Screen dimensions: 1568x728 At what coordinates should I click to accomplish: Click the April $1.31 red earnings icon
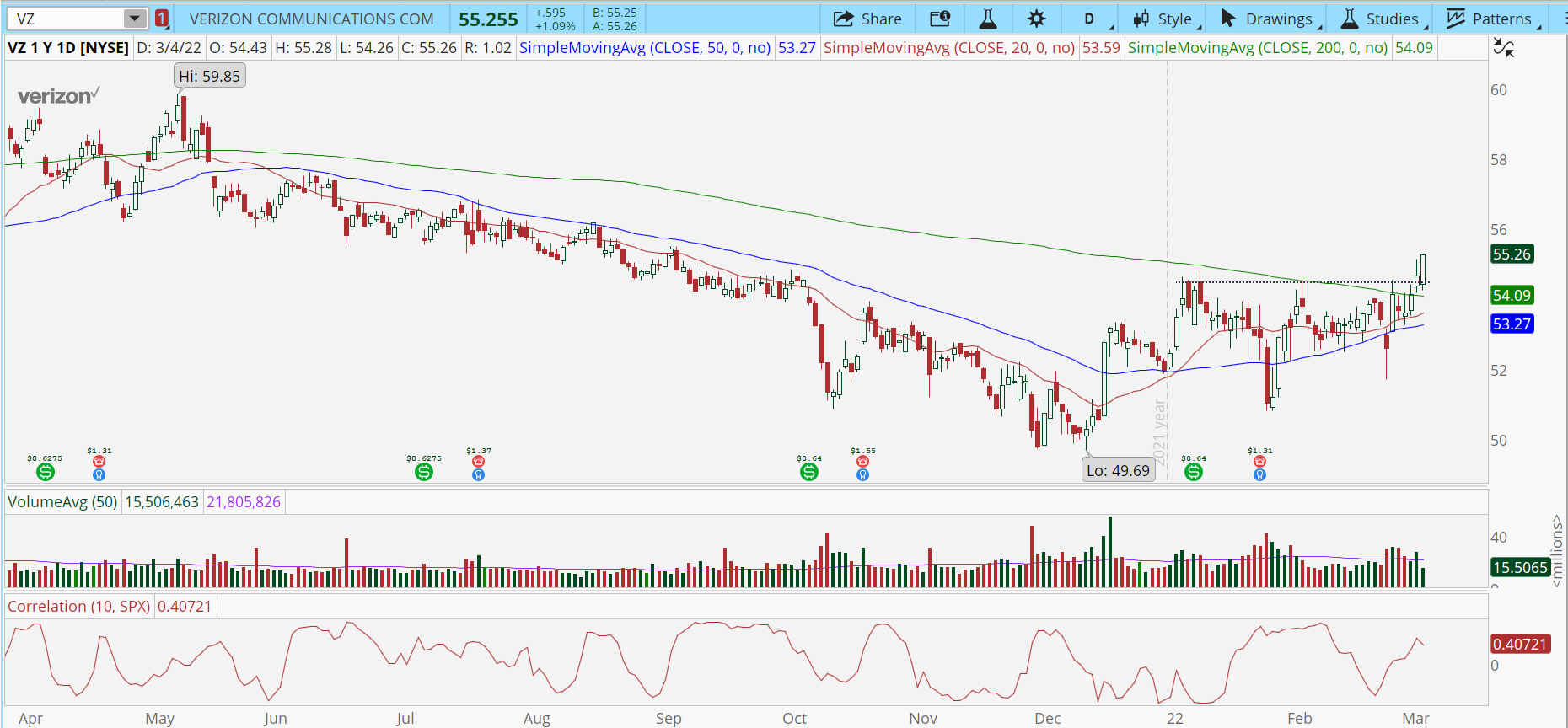pos(99,462)
